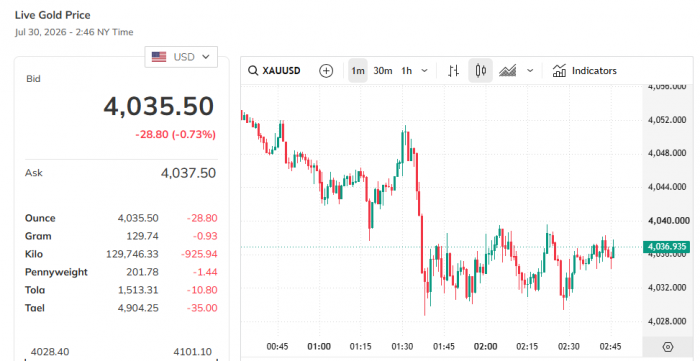Open the XAUUSD symbol search
Viewport: 700px width, 361px height.
click(274, 71)
